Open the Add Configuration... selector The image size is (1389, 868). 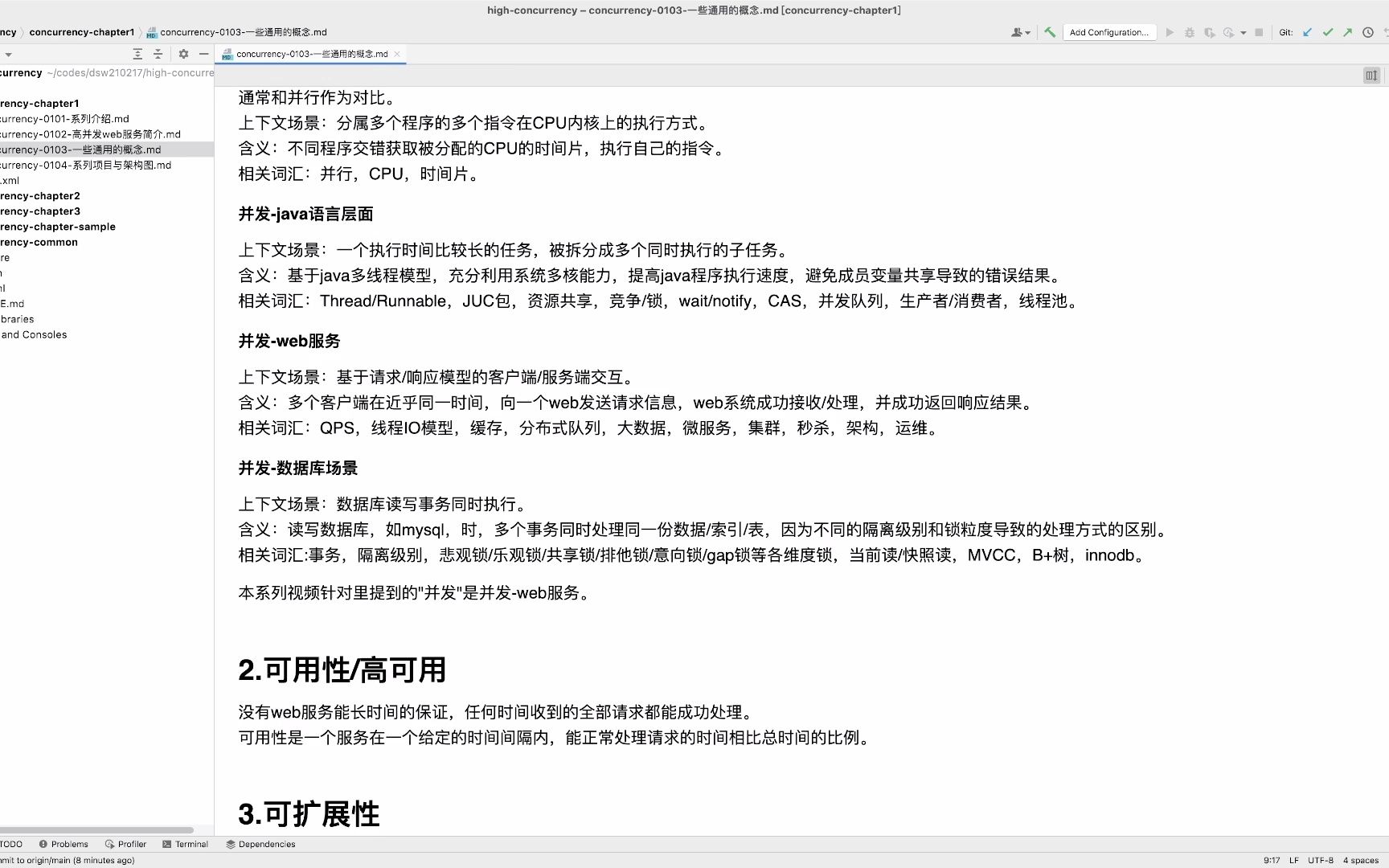(x=1109, y=32)
